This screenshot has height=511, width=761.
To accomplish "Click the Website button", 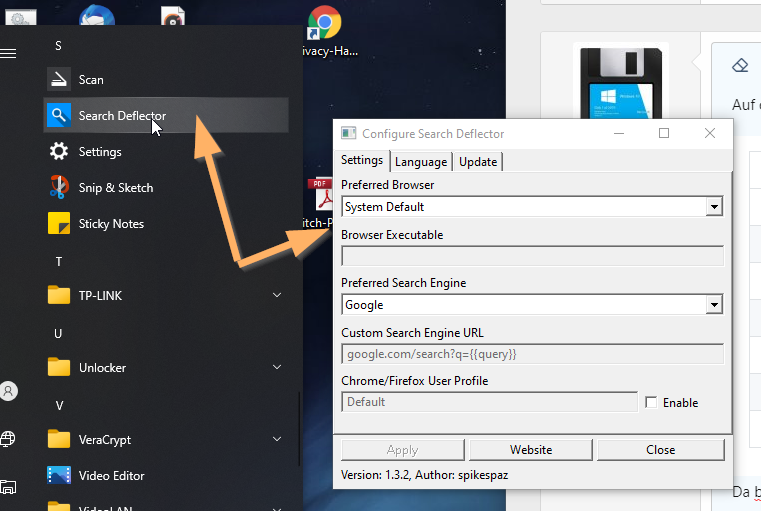I will 531,450.
